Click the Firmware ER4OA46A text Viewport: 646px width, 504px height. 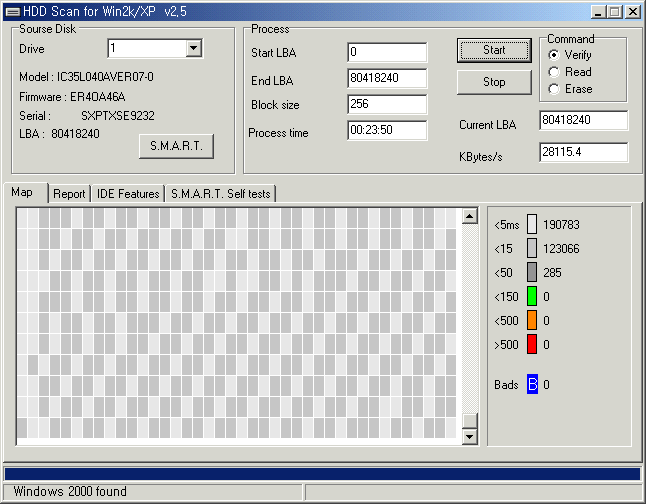click(x=72, y=97)
